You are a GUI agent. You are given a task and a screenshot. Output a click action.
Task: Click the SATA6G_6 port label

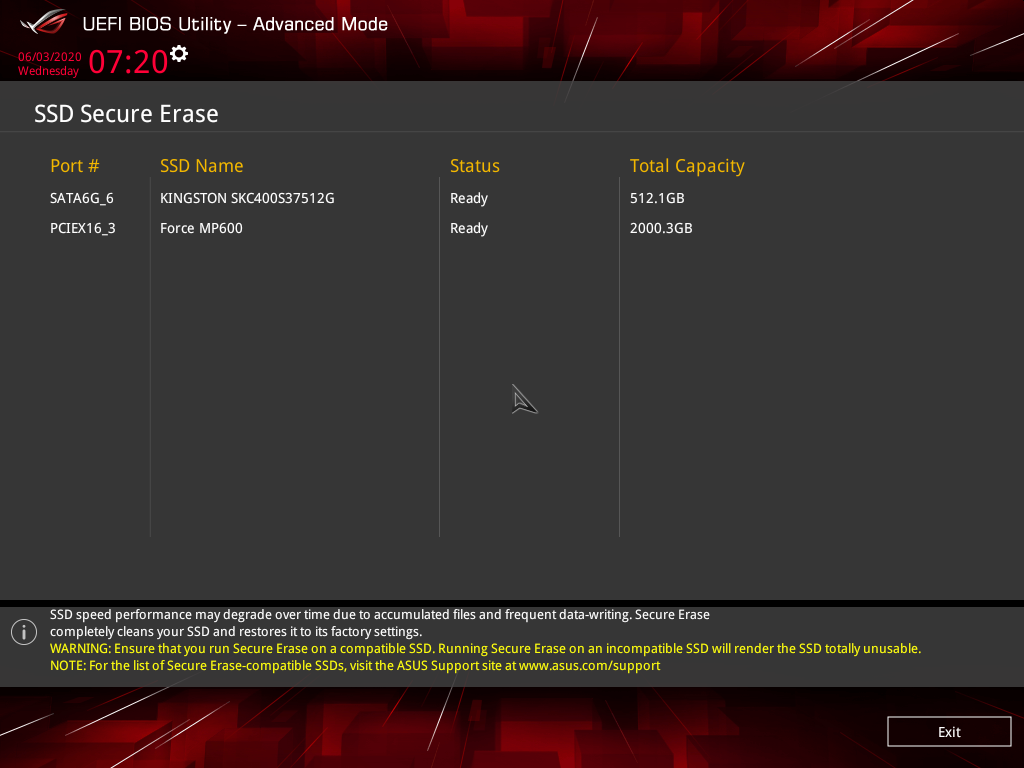coord(82,198)
